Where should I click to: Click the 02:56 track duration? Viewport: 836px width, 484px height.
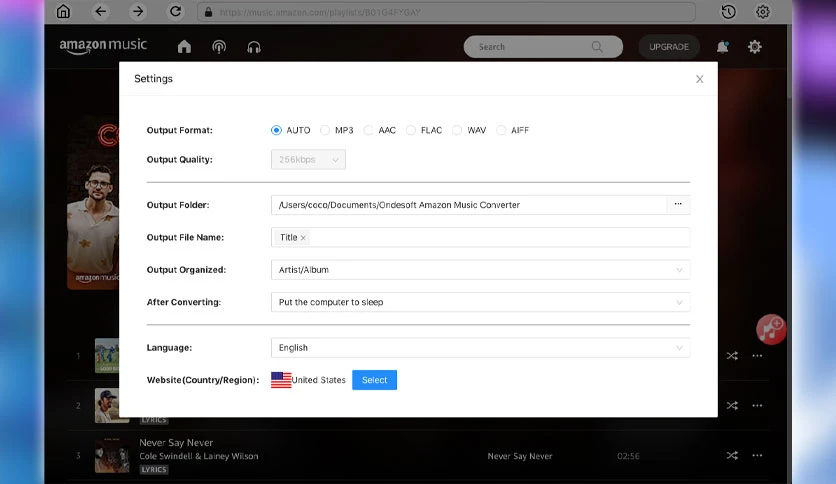tap(628, 456)
